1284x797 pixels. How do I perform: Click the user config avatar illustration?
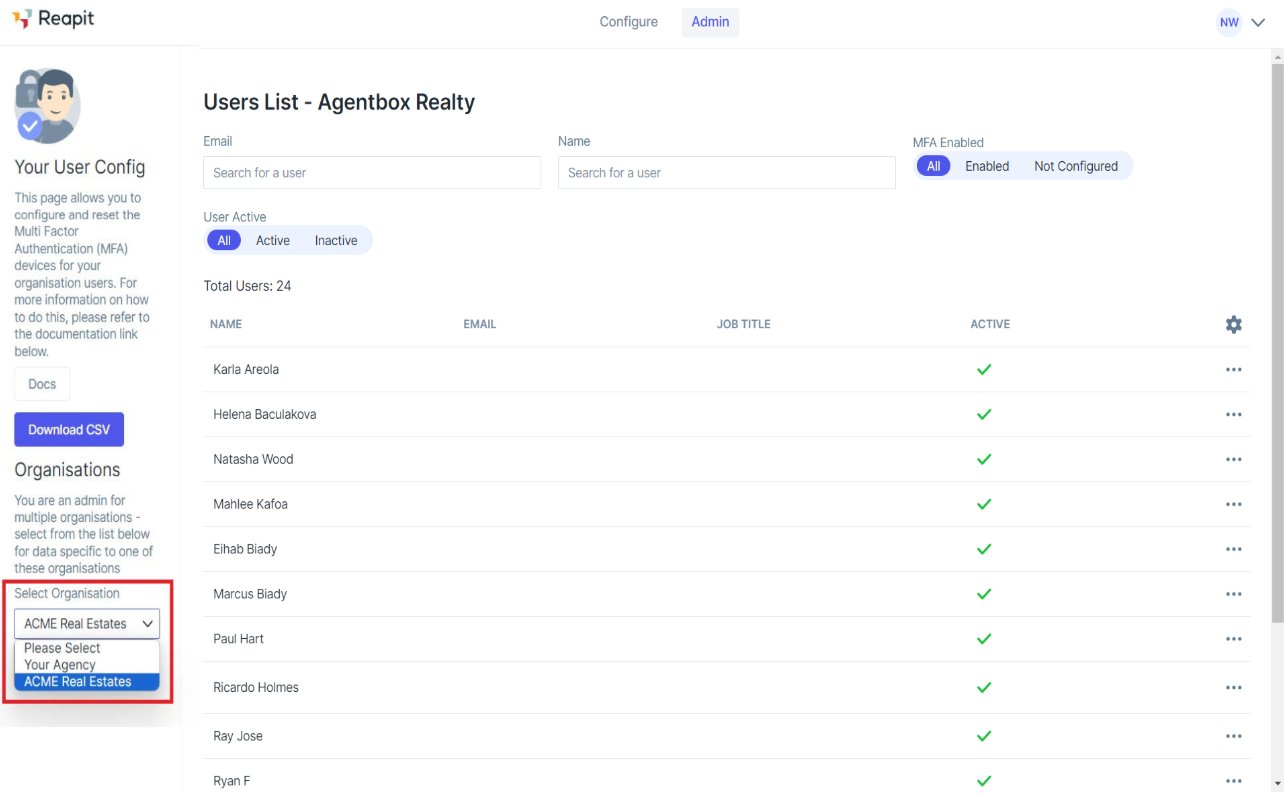click(47, 105)
